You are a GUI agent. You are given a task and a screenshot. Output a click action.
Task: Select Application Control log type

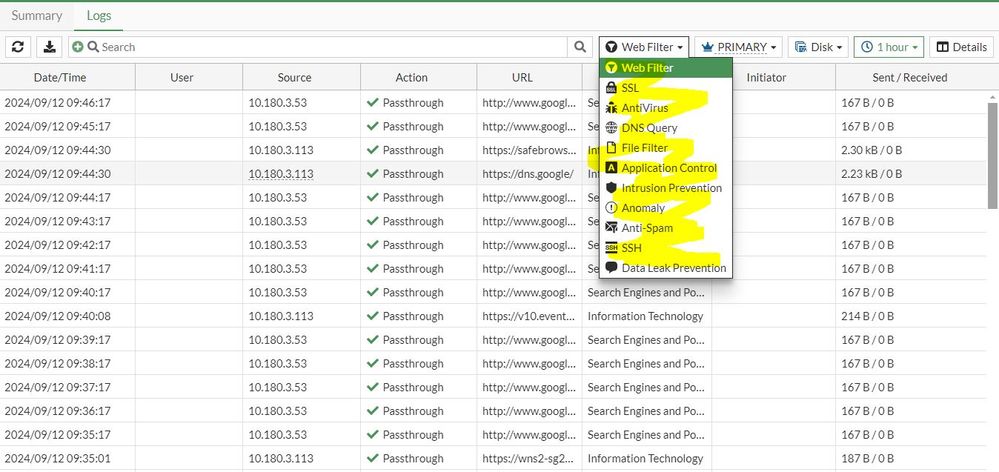pos(666,168)
